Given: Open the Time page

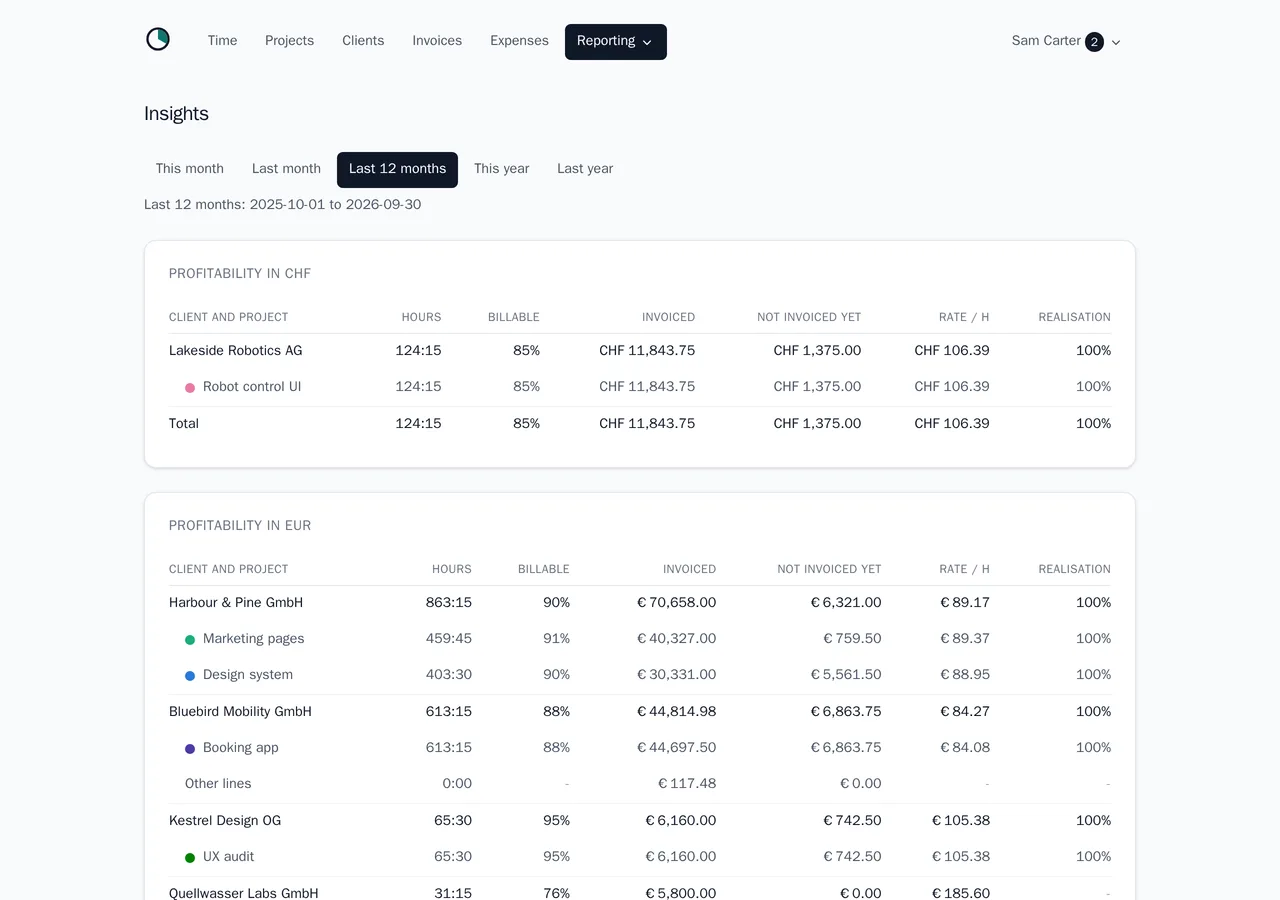Looking at the screenshot, I should pyautogui.click(x=222, y=41).
